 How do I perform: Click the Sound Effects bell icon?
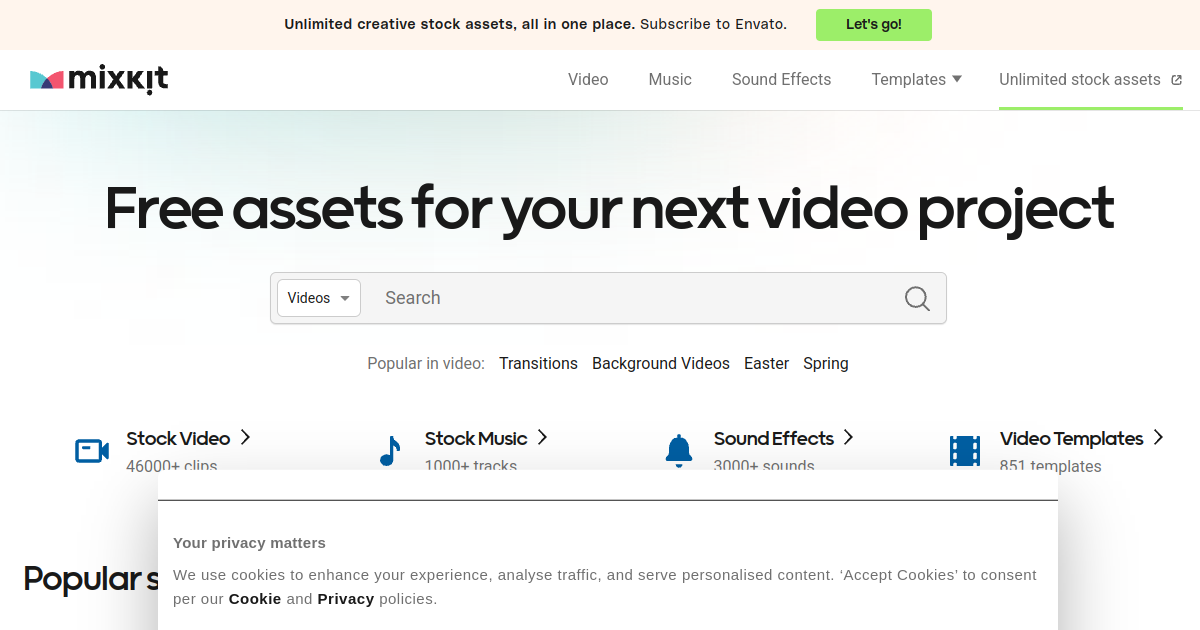click(679, 451)
